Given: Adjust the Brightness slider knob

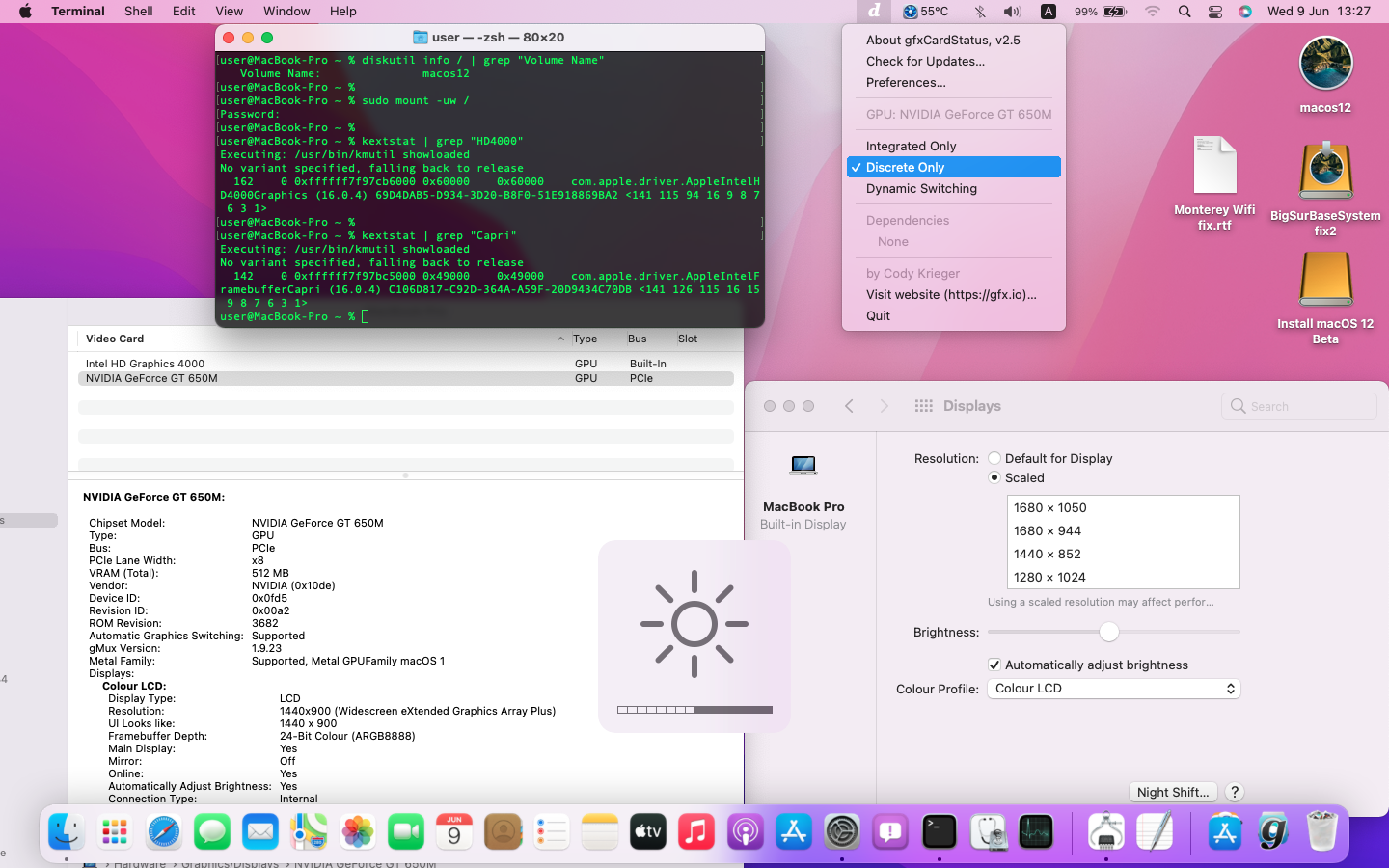Looking at the screenshot, I should 1109,632.
